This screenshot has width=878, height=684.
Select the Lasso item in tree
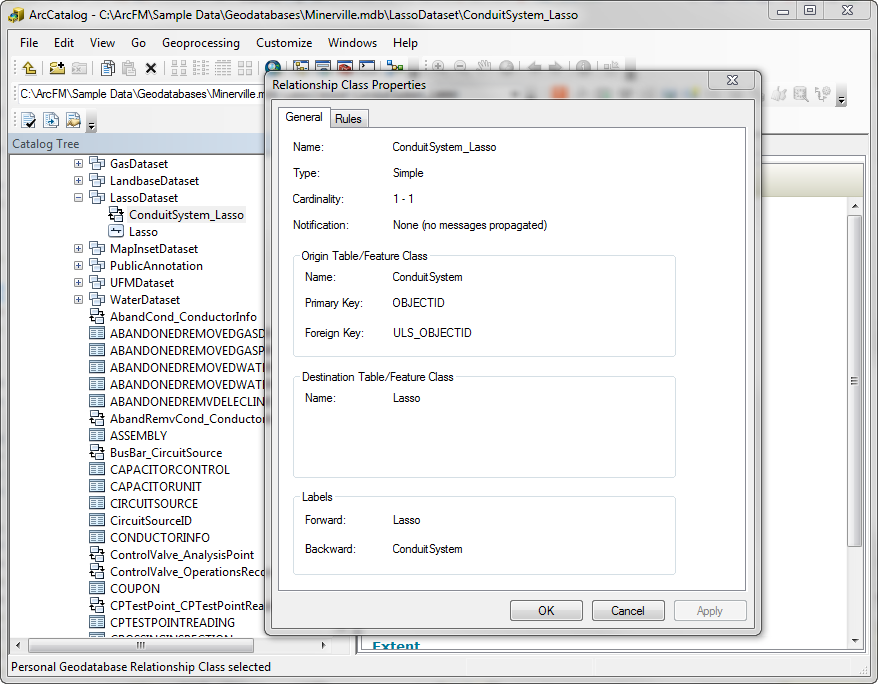(143, 232)
